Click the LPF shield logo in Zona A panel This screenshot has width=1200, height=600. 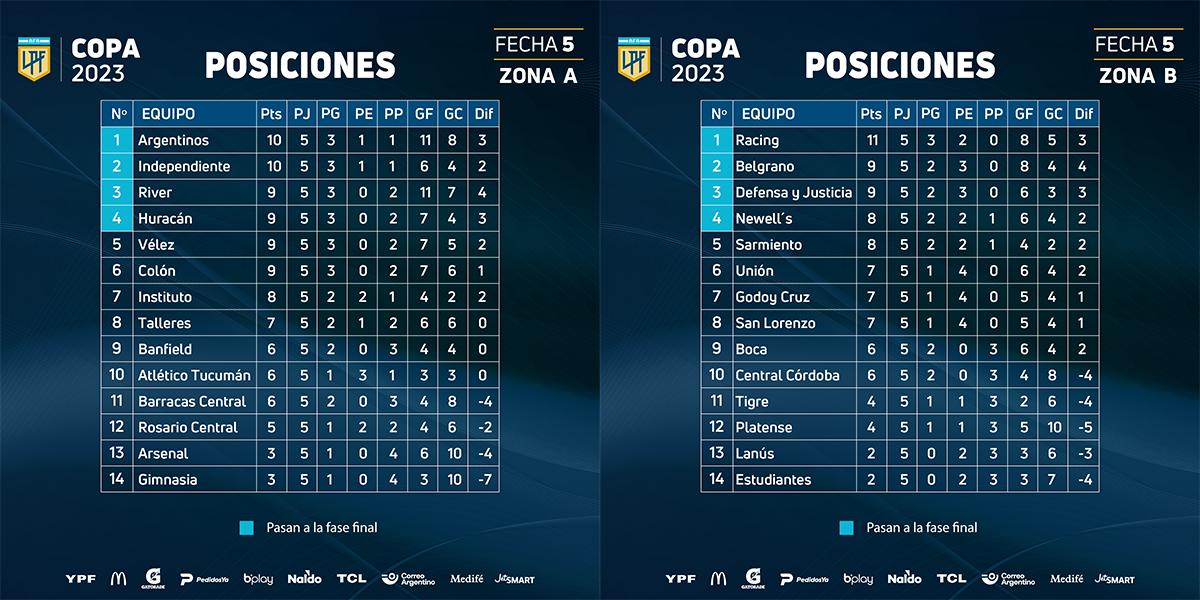[x=33, y=59]
